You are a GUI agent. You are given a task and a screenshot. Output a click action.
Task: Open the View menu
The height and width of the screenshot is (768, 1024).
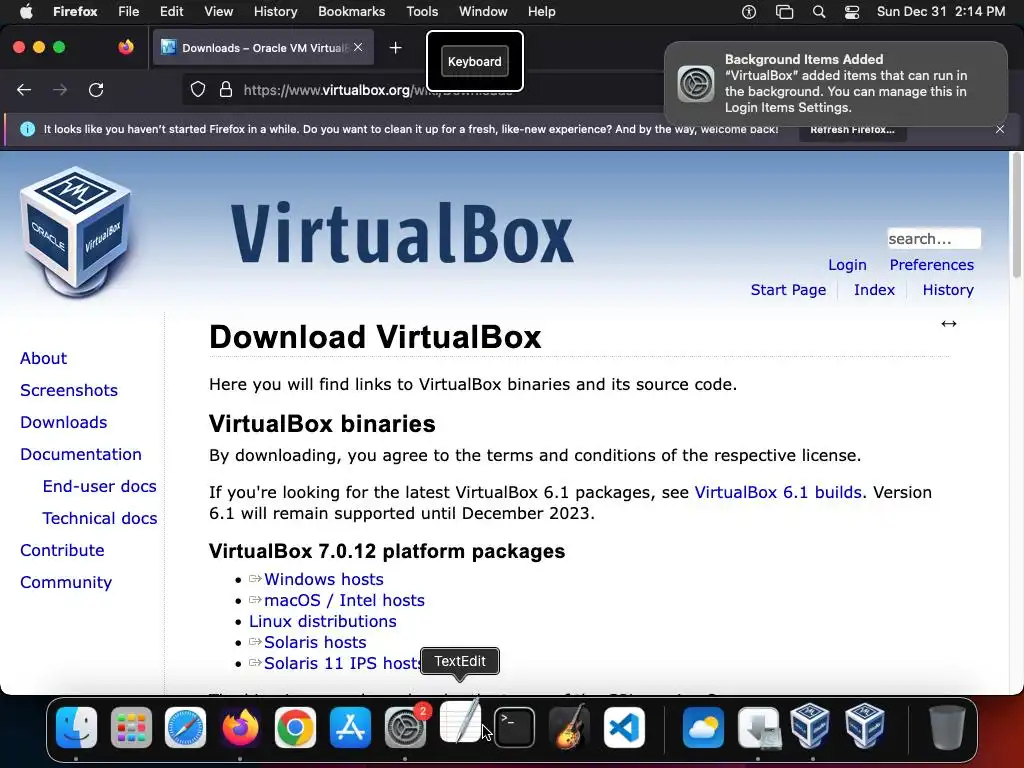click(218, 12)
